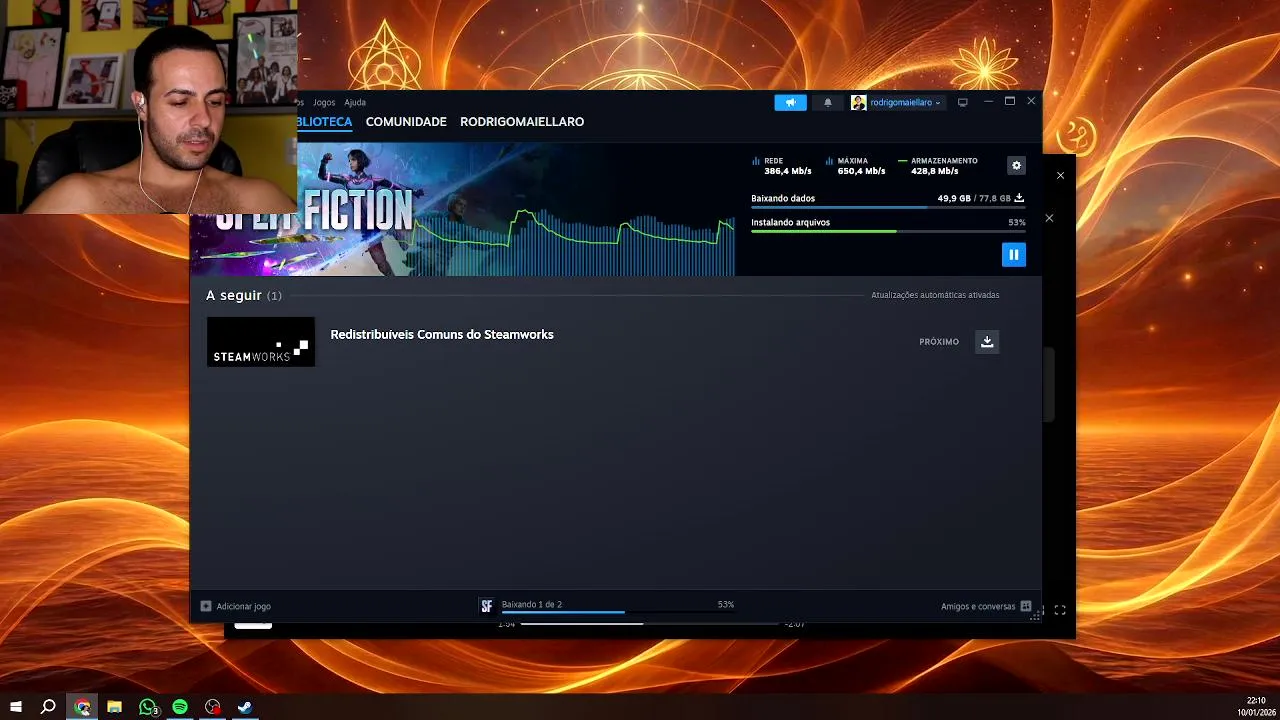Click the Instalando arquivos progress bar
Image resolution: width=1280 pixels, height=720 pixels.
(x=888, y=231)
